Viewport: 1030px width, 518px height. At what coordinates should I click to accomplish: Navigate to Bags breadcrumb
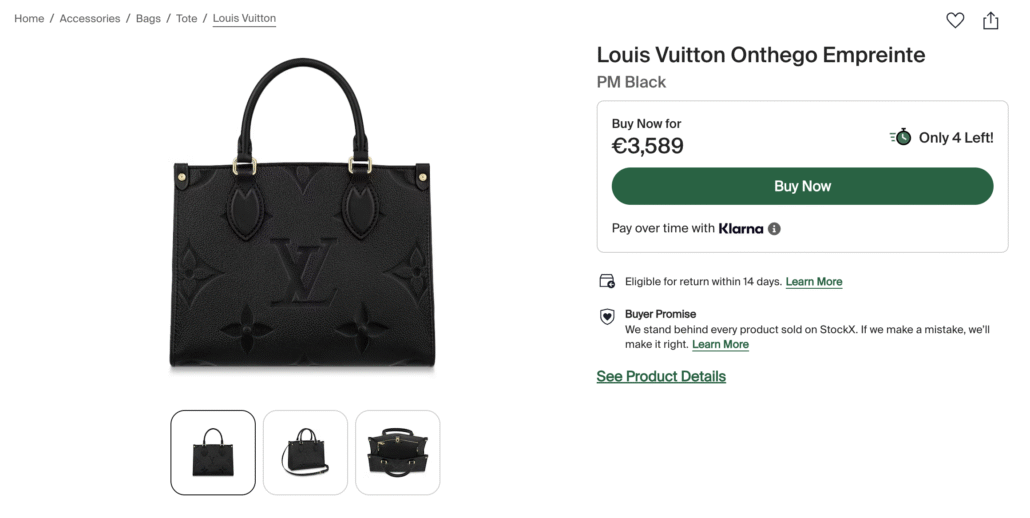pyautogui.click(x=148, y=18)
